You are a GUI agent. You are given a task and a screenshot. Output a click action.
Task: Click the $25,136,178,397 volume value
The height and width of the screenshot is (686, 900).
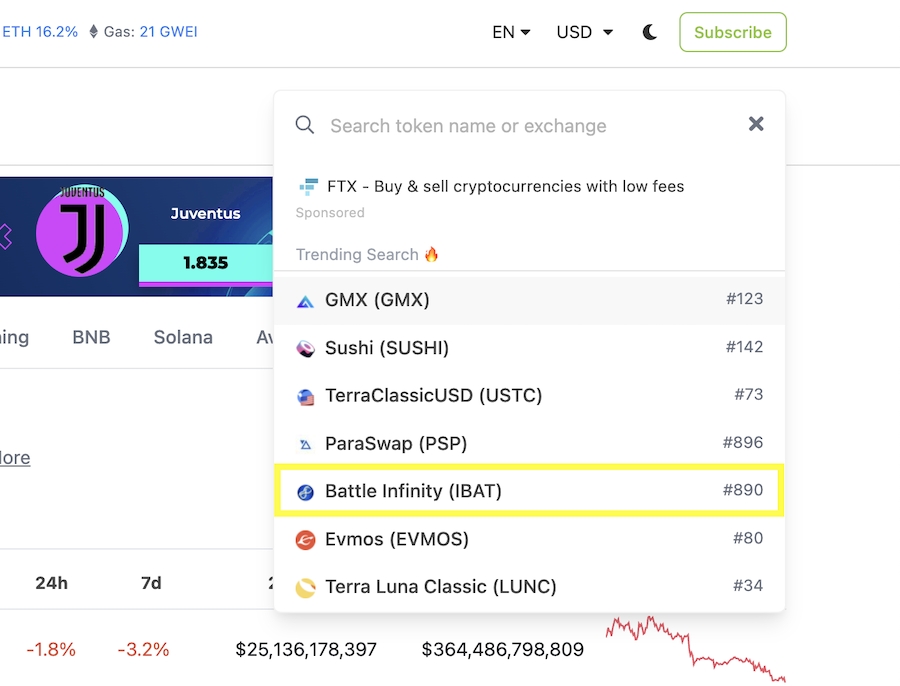(306, 649)
